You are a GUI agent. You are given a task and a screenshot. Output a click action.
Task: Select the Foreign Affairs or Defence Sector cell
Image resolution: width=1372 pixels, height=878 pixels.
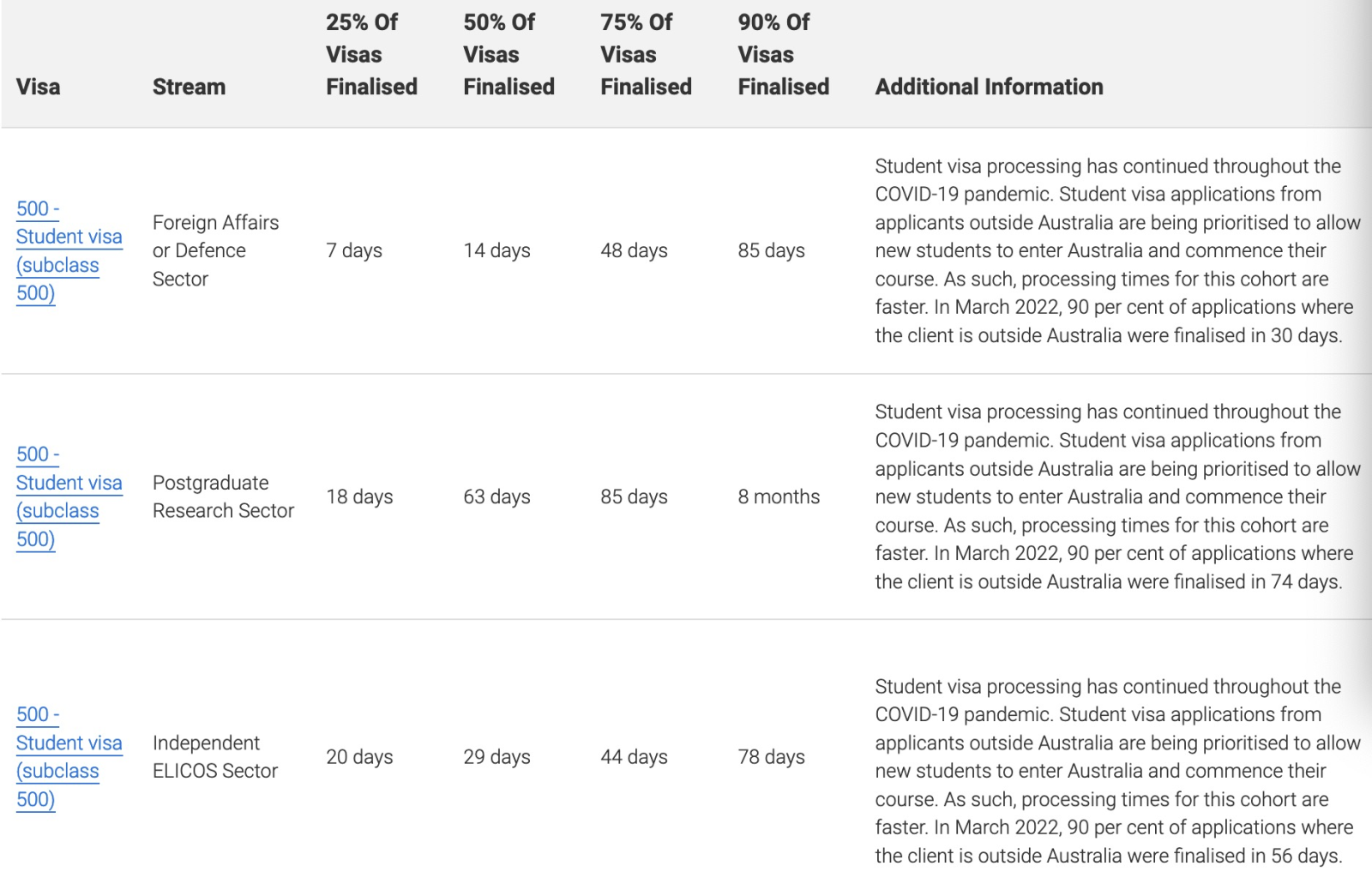(x=215, y=250)
